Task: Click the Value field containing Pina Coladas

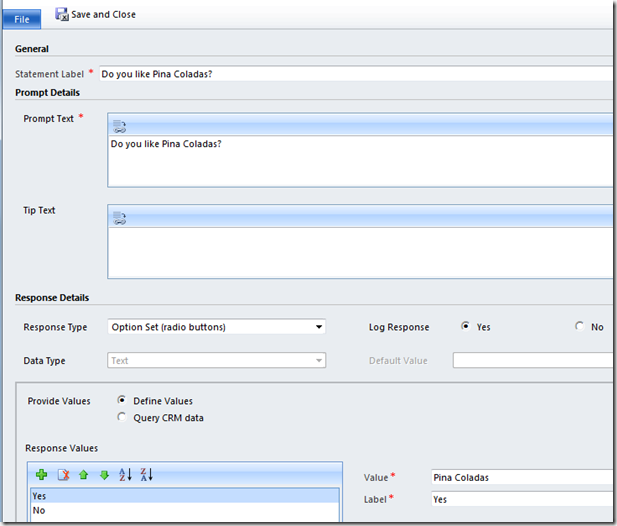Action: (x=522, y=477)
